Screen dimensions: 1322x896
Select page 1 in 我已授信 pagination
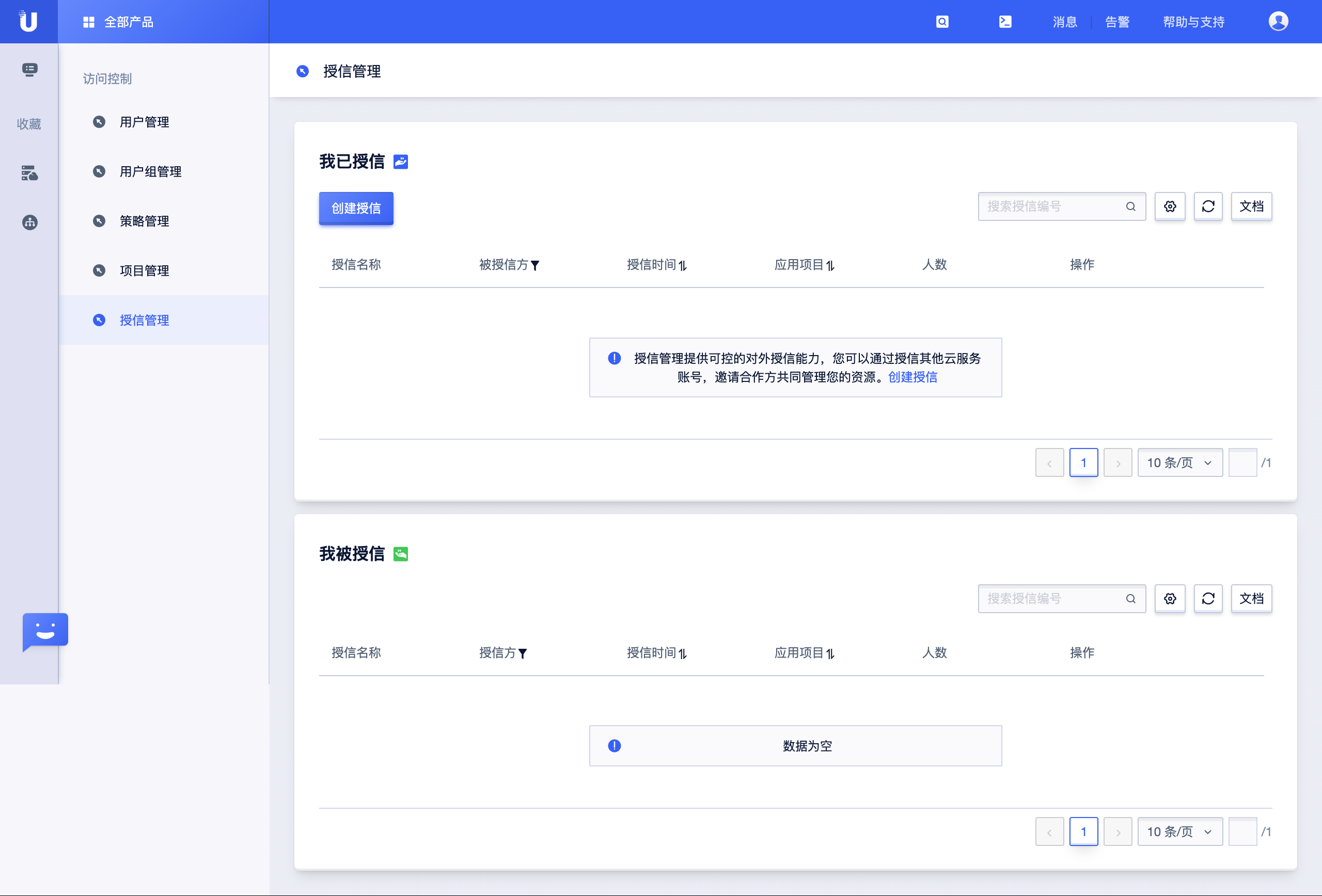[1083, 463]
